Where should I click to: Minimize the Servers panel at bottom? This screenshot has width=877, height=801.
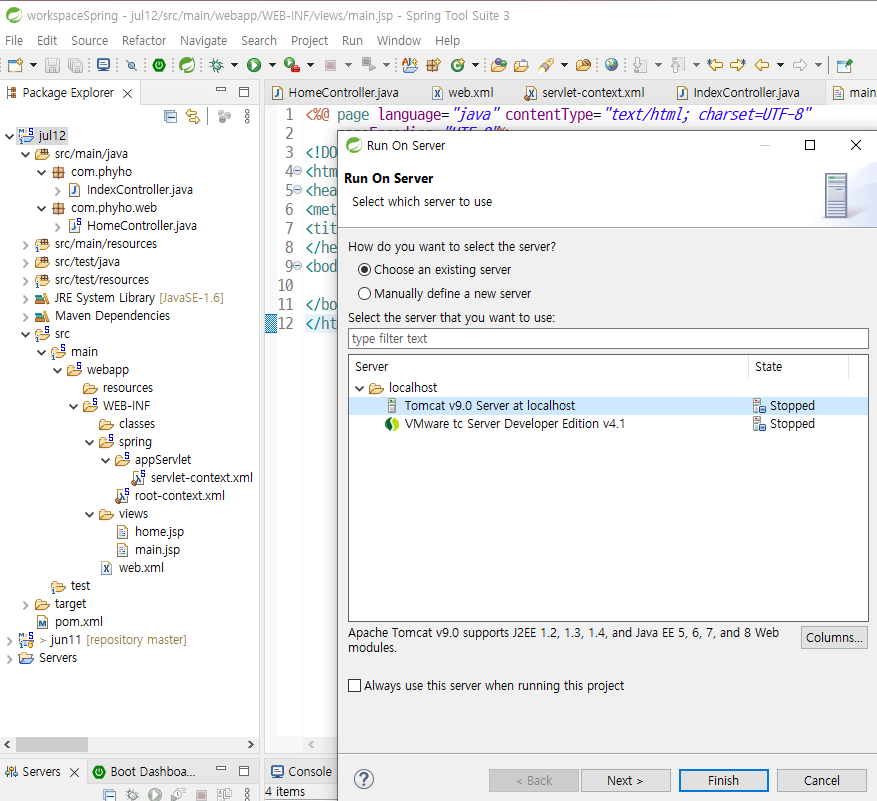click(x=221, y=769)
